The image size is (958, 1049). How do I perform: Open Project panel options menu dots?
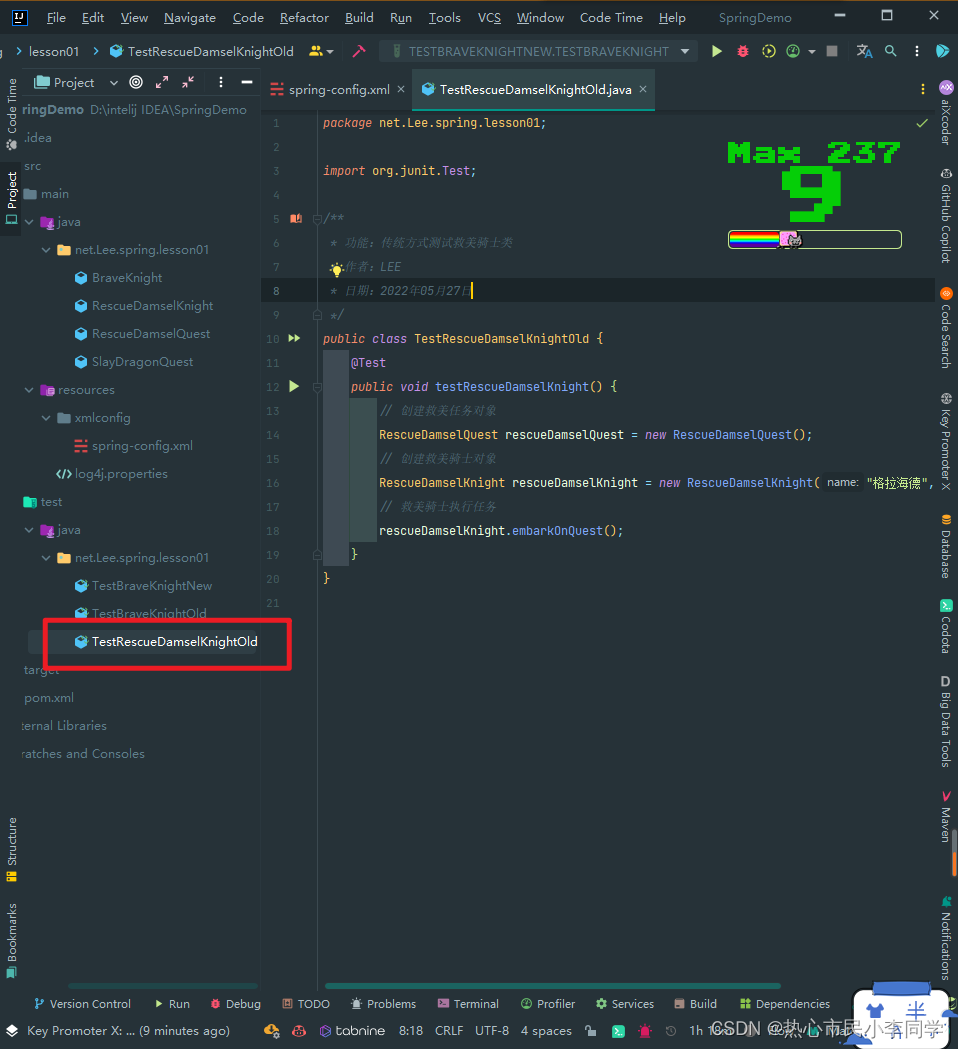click(x=221, y=82)
